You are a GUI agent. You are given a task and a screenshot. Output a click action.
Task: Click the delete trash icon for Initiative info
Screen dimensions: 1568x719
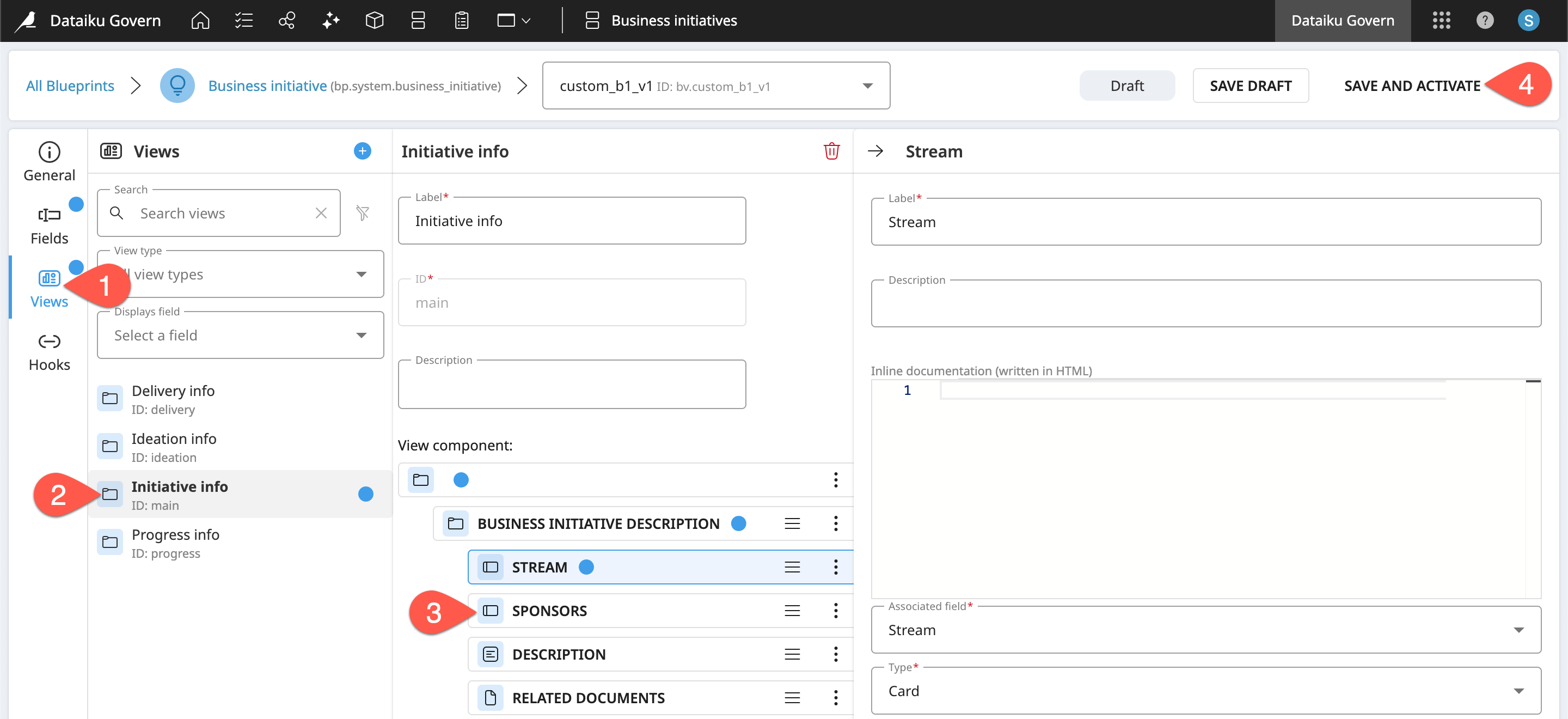[x=832, y=151]
